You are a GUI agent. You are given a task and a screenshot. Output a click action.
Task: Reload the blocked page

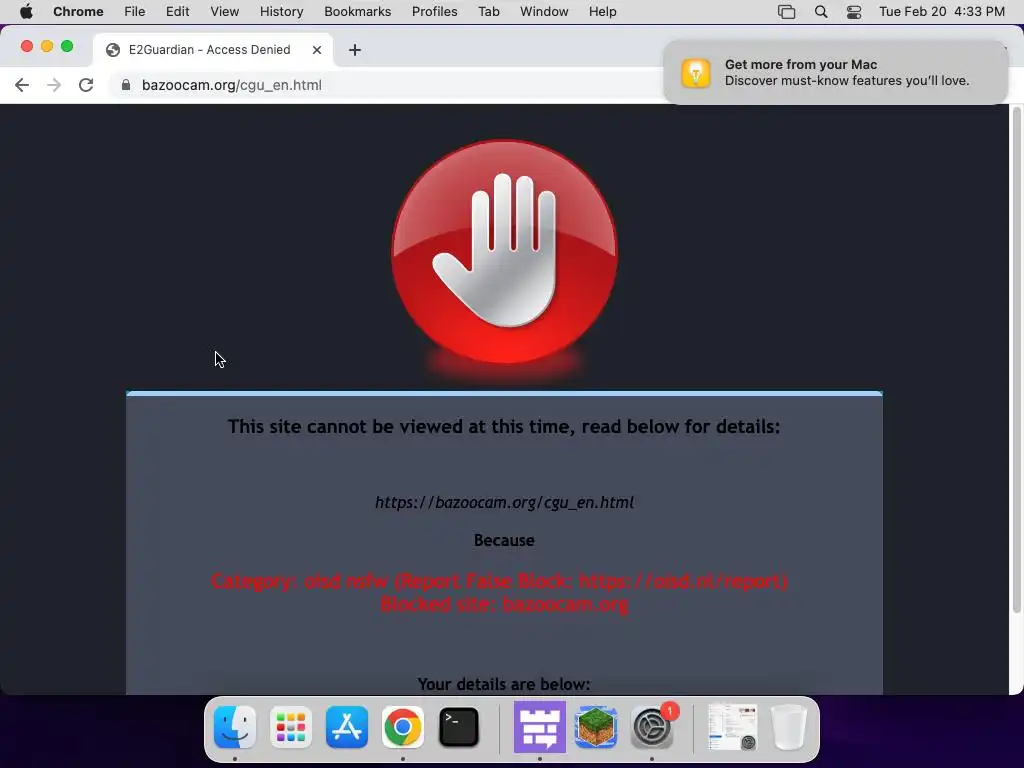pos(86,85)
